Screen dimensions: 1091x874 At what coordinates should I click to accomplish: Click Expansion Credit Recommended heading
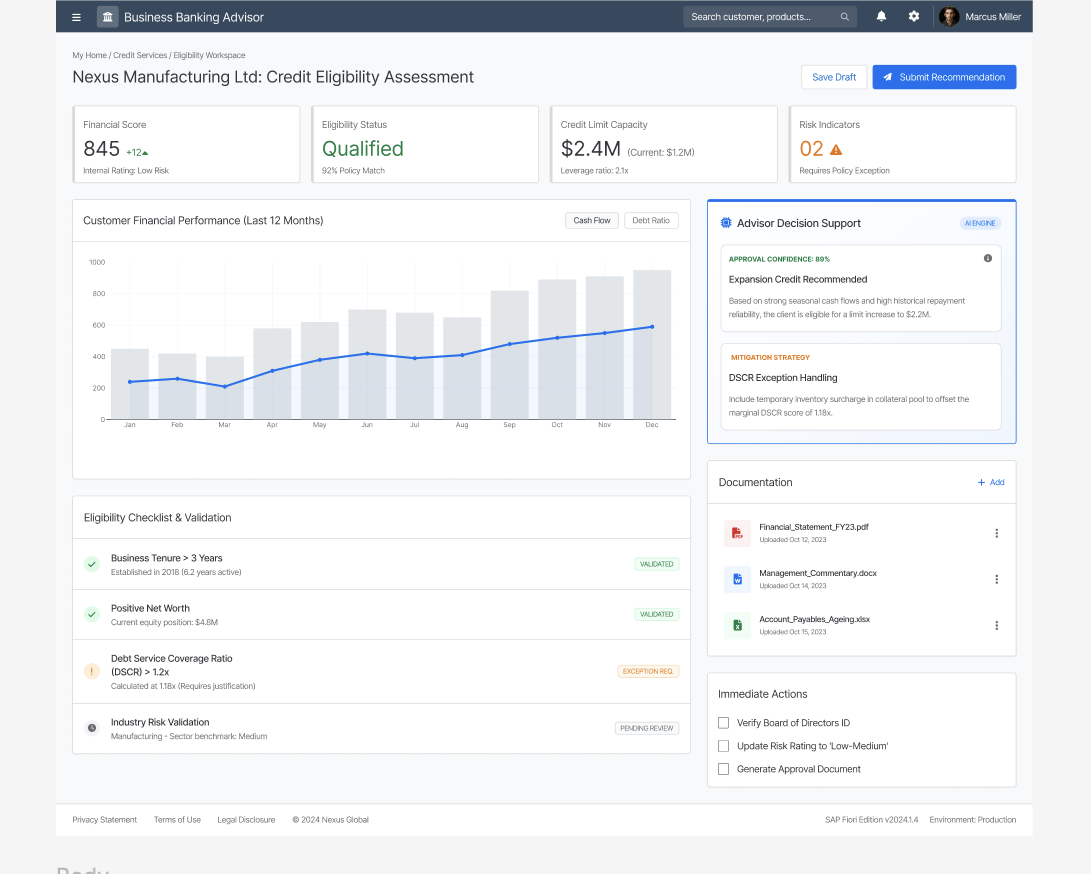tap(798, 279)
